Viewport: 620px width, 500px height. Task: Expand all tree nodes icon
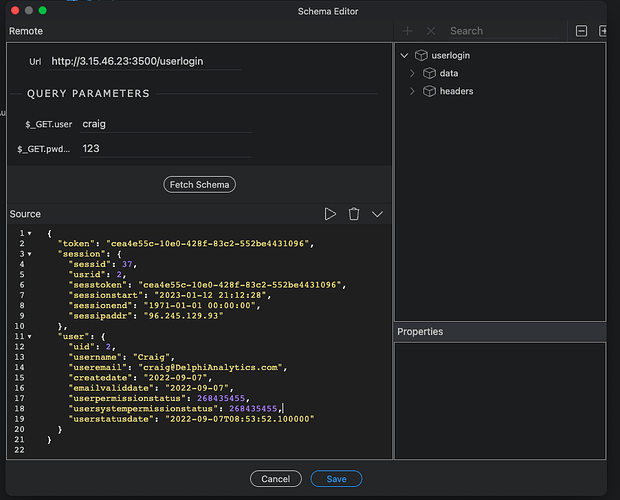click(x=603, y=31)
